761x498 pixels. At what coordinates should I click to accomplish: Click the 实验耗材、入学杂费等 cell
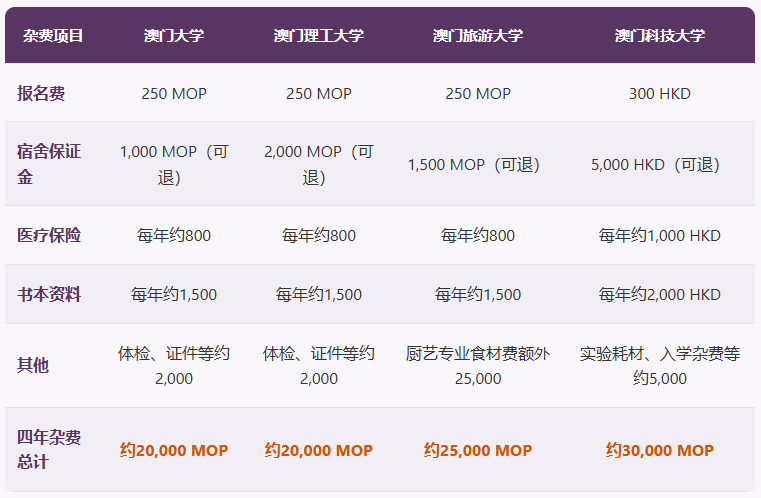click(x=660, y=366)
